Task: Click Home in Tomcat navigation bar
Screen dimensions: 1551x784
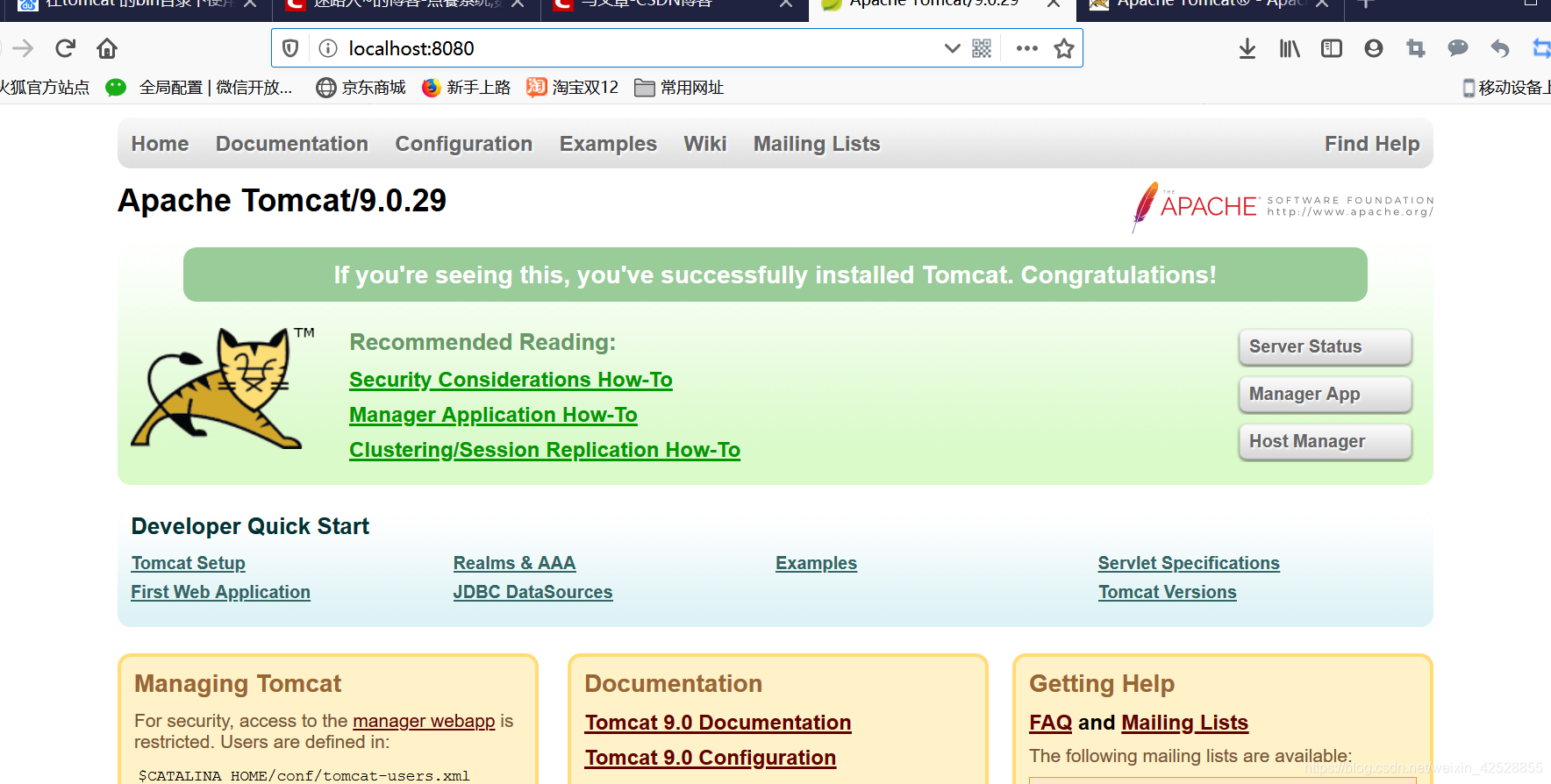Action: tap(160, 144)
